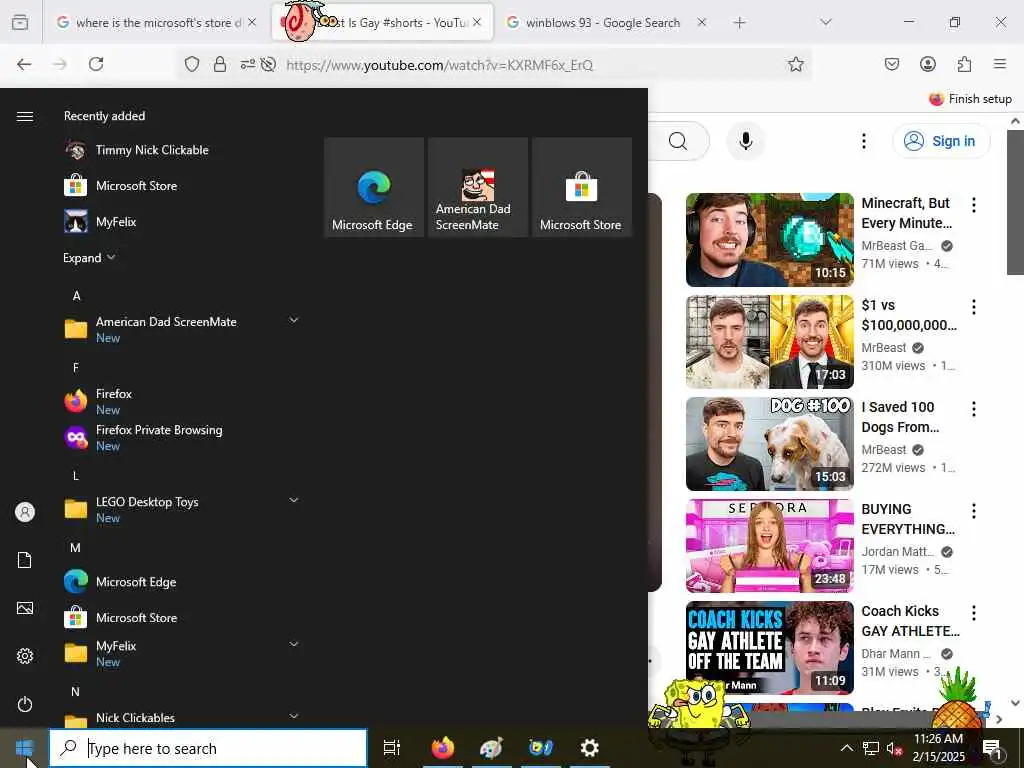
Task: Switch to Firefox on the taskbar
Action: (442, 748)
